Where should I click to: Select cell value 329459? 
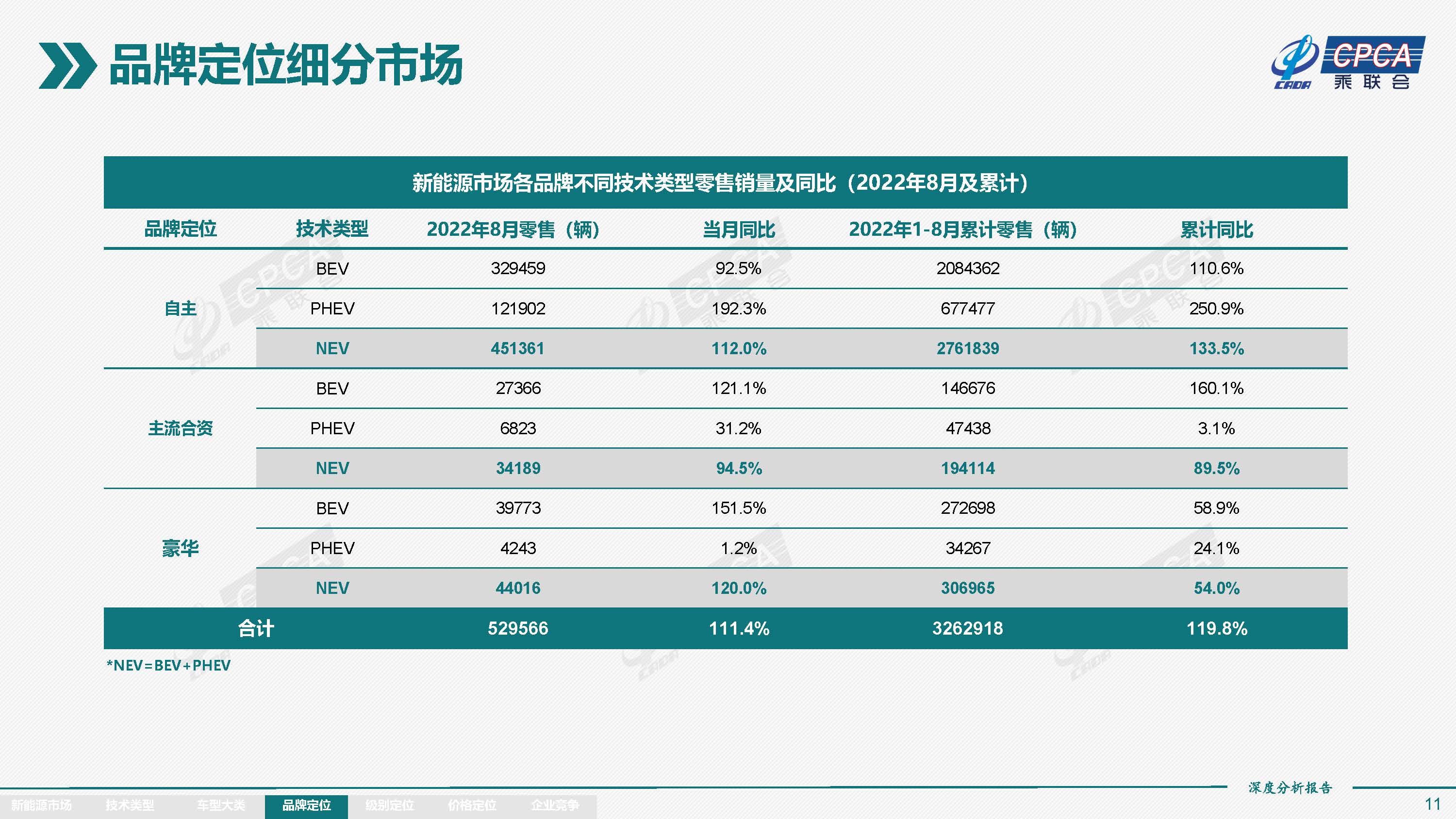[x=518, y=268]
